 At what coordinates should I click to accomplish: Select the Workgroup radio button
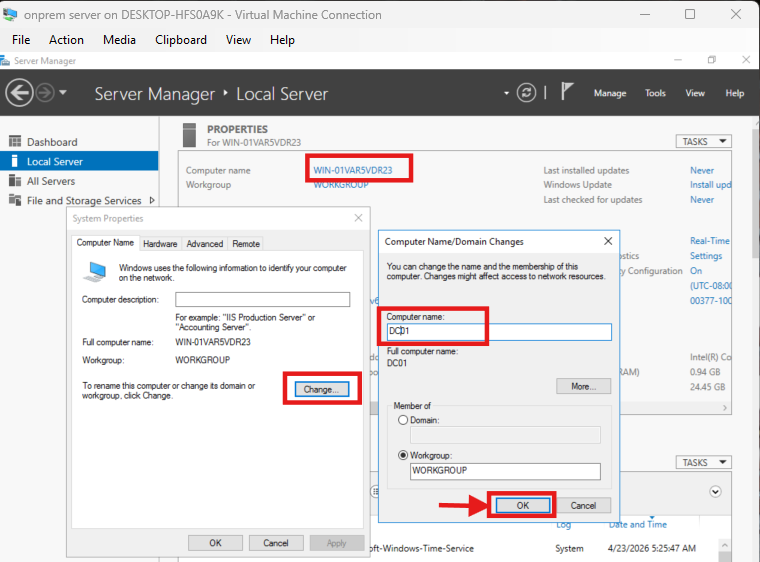pyautogui.click(x=403, y=455)
